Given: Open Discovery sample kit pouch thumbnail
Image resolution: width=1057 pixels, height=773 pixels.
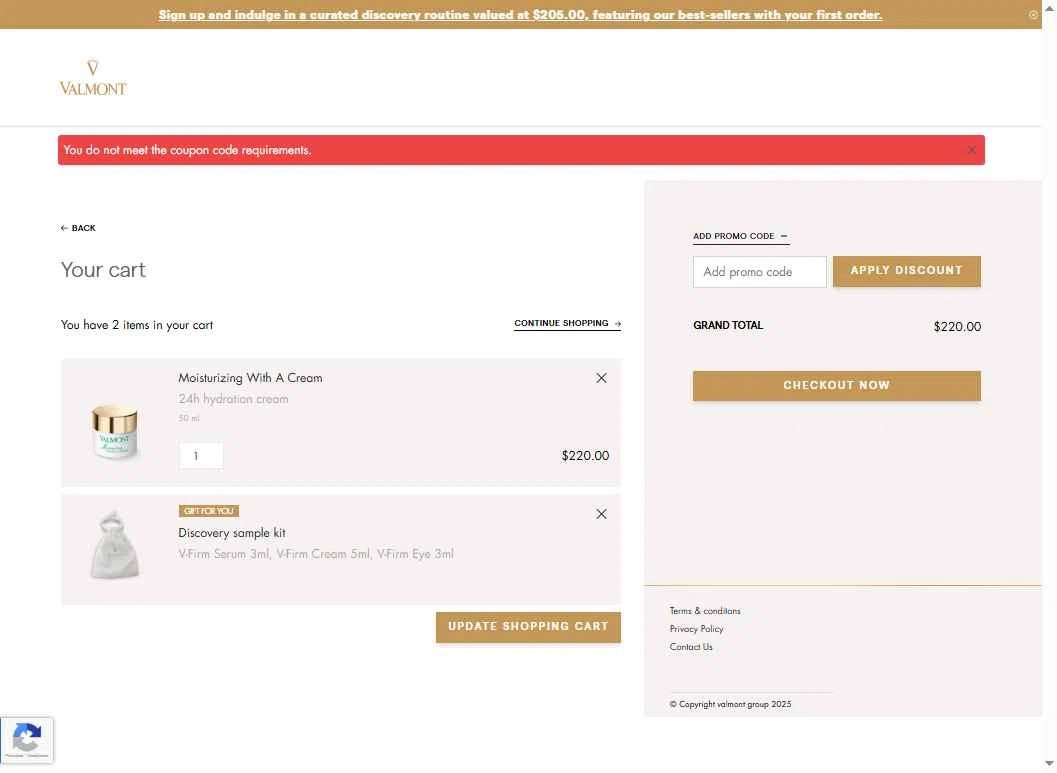Looking at the screenshot, I should 115,545.
